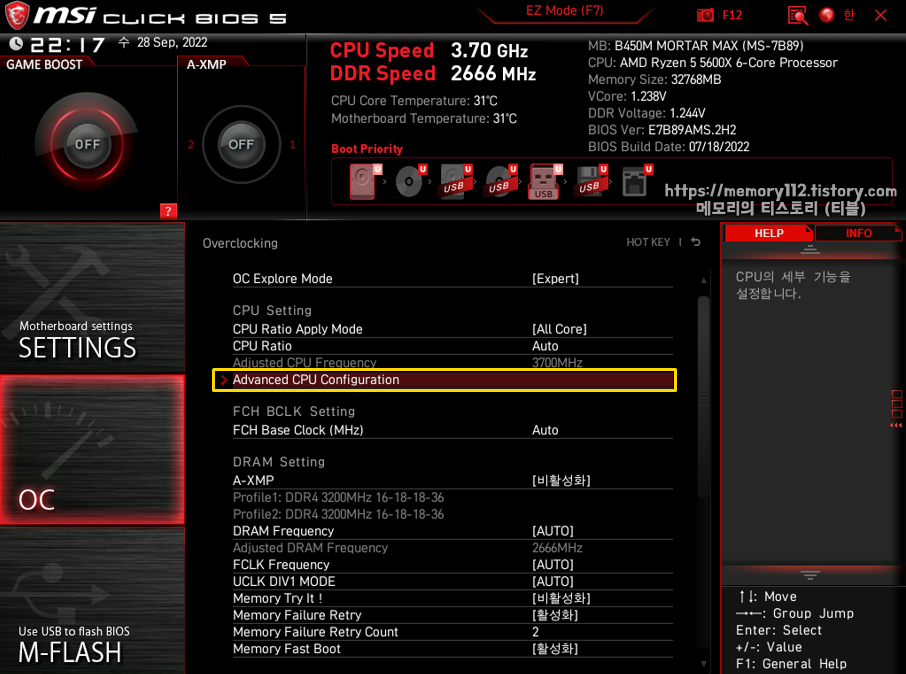Screen dimensions: 906x674
Task: Click the system time 22:17
Action: coord(68,44)
